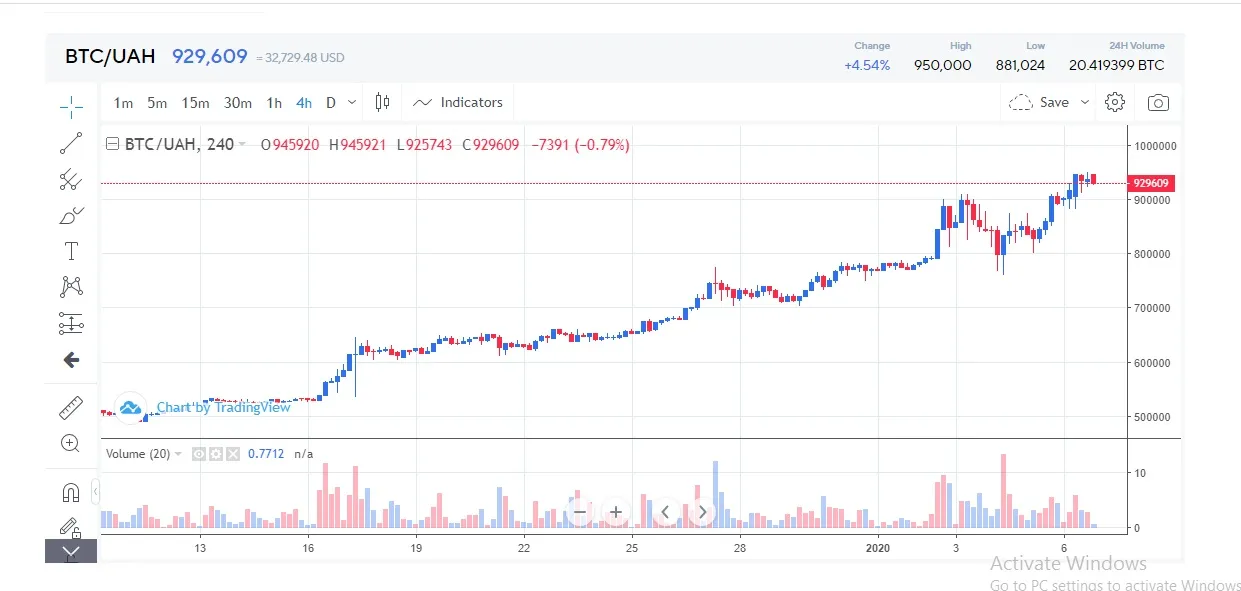This screenshot has height=591, width=1241.
Task: Click Save chart layout button
Action: pyautogui.click(x=1040, y=102)
